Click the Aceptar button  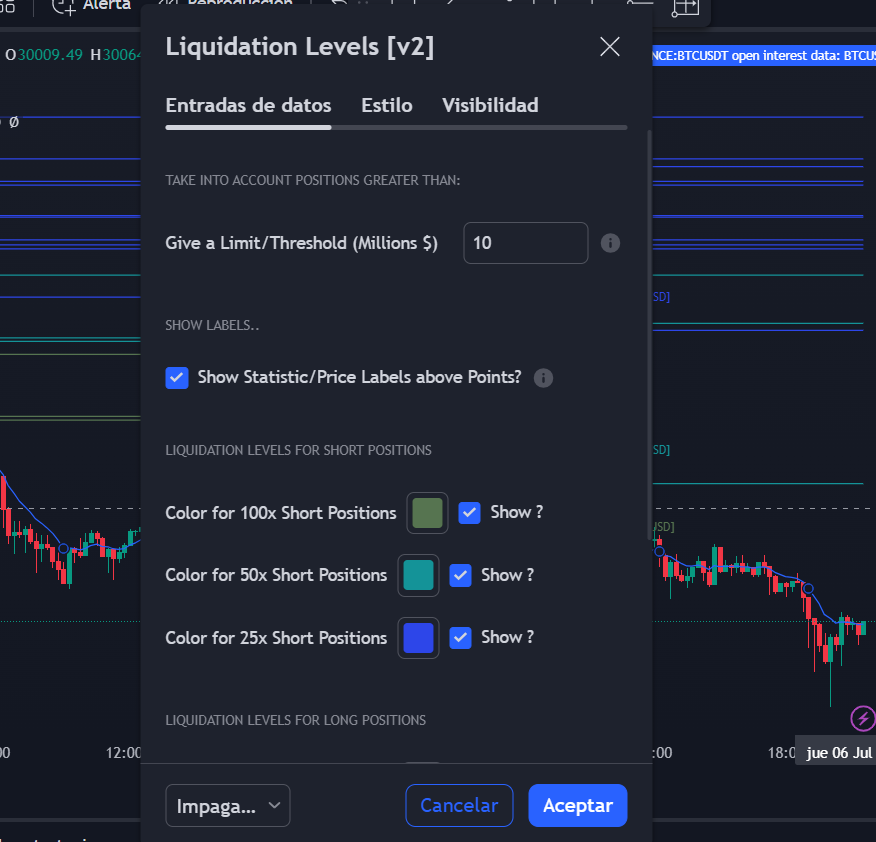(577, 805)
